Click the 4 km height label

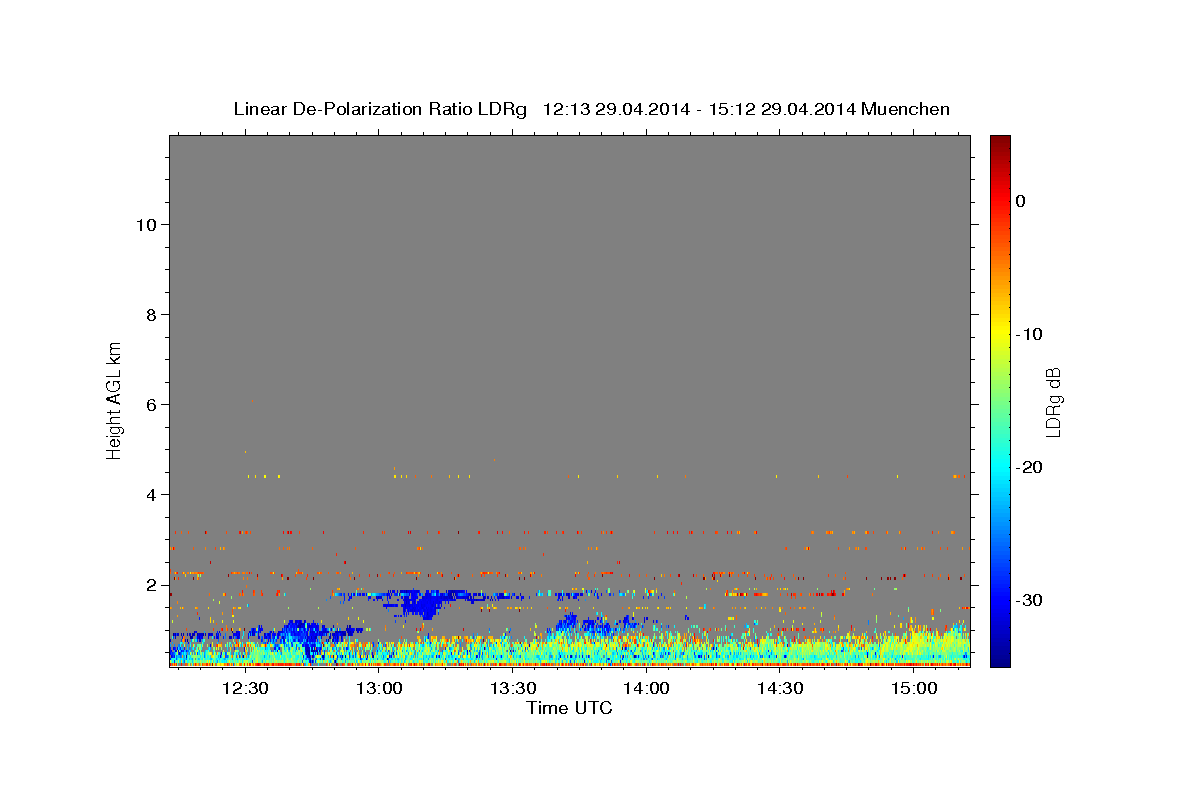click(x=149, y=495)
